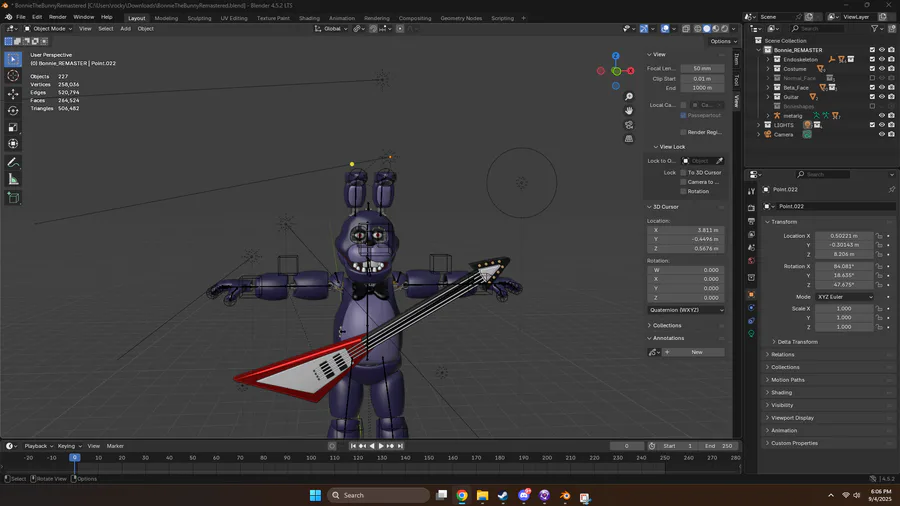The height and width of the screenshot is (506, 900).
Task: Open the Render properties tab
Action: tap(751, 208)
